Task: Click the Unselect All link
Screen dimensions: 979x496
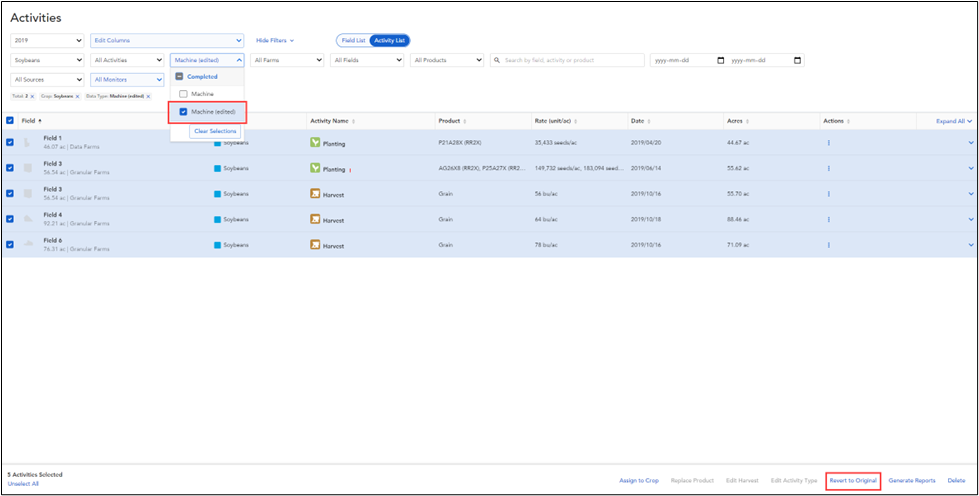Action: pyautogui.click(x=23, y=484)
